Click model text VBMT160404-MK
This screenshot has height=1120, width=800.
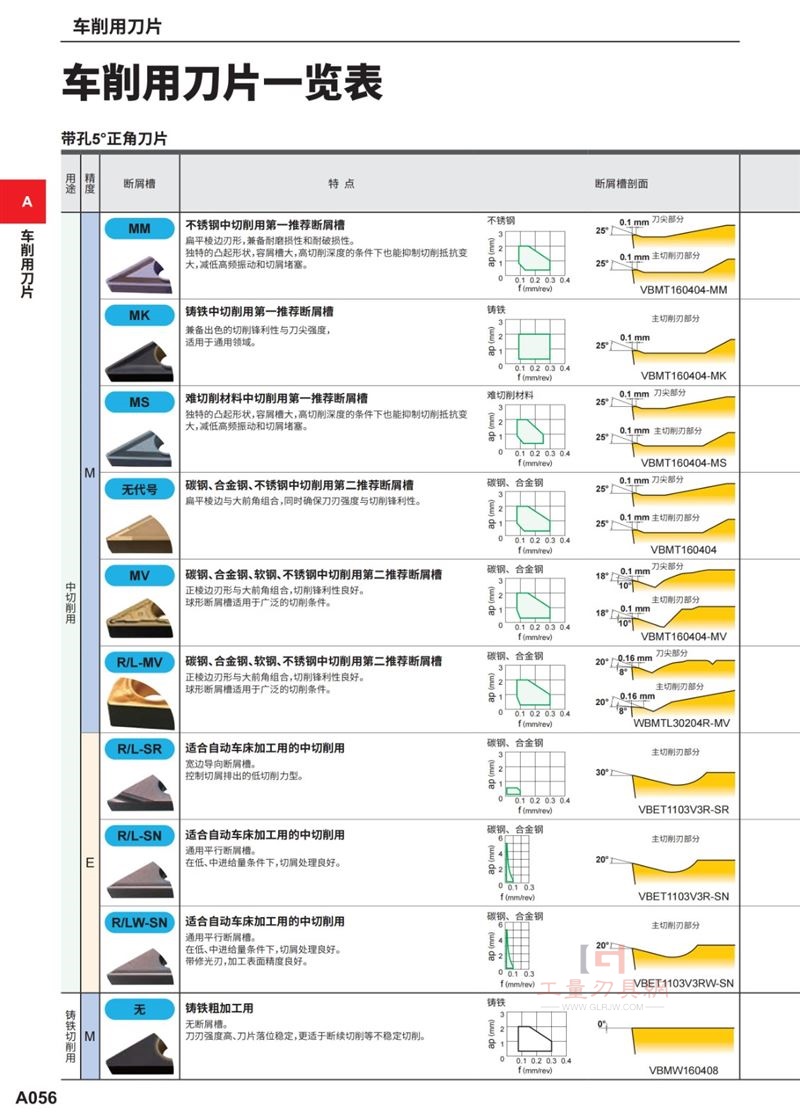684,376
